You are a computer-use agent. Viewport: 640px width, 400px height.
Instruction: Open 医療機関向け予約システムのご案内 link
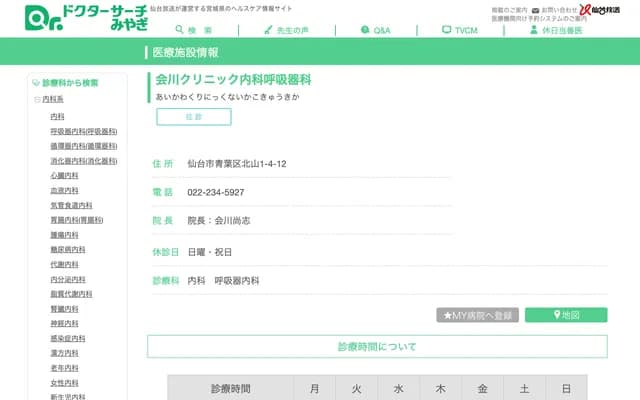point(539,19)
